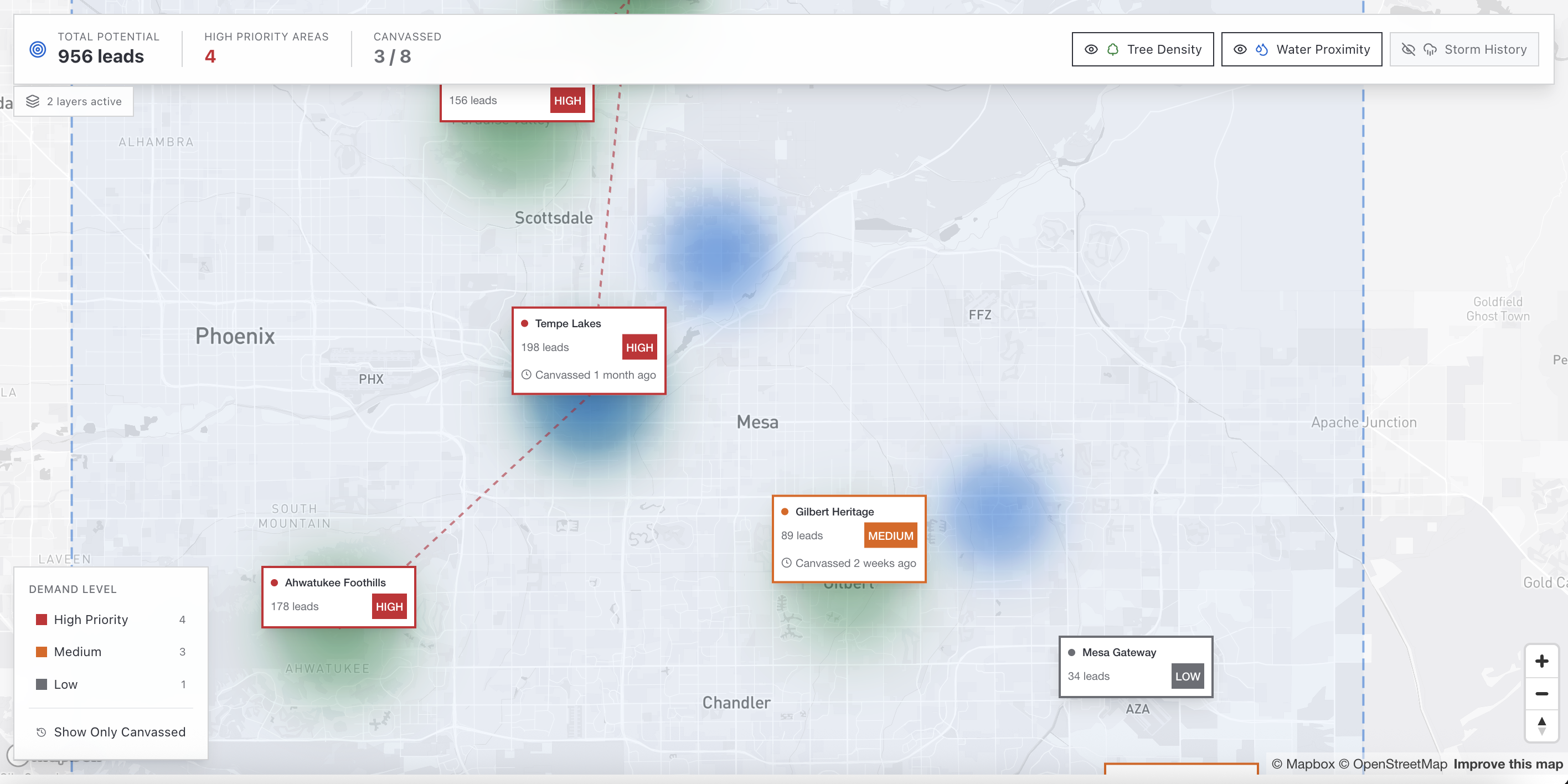Reset map bearing with compass icon

tap(1541, 725)
